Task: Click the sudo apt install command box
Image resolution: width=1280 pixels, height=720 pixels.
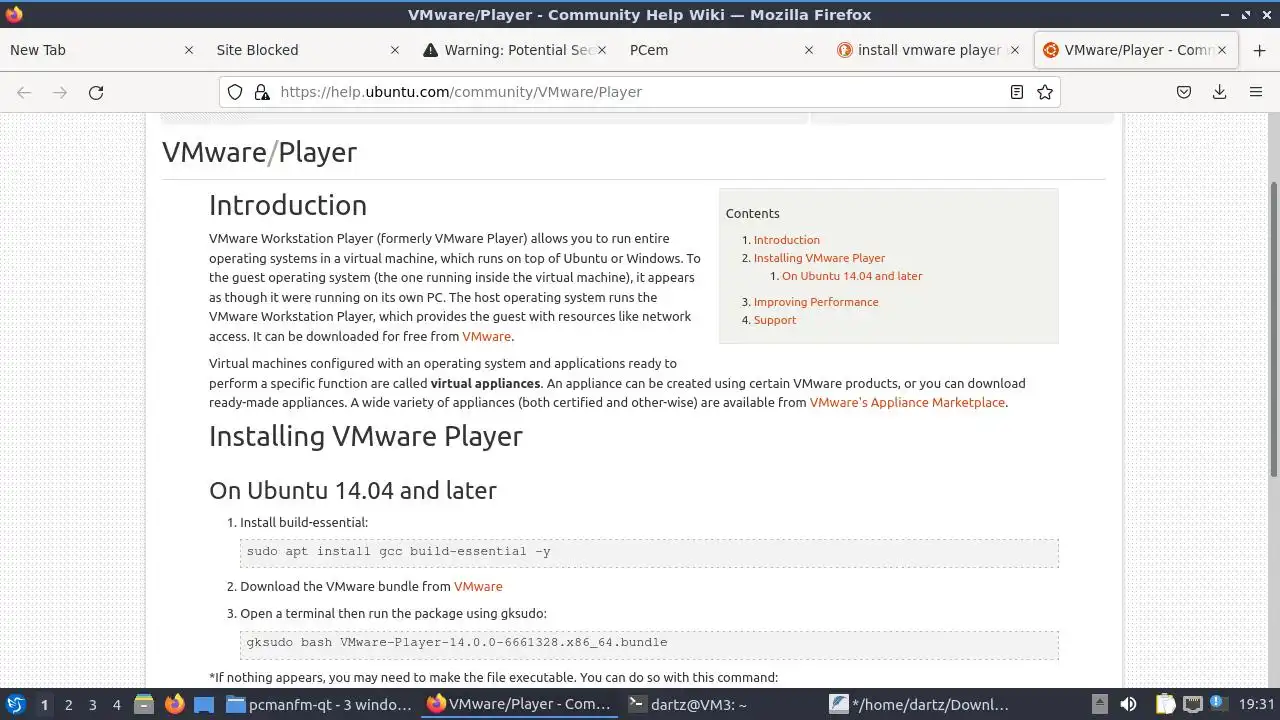Action: click(x=649, y=552)
